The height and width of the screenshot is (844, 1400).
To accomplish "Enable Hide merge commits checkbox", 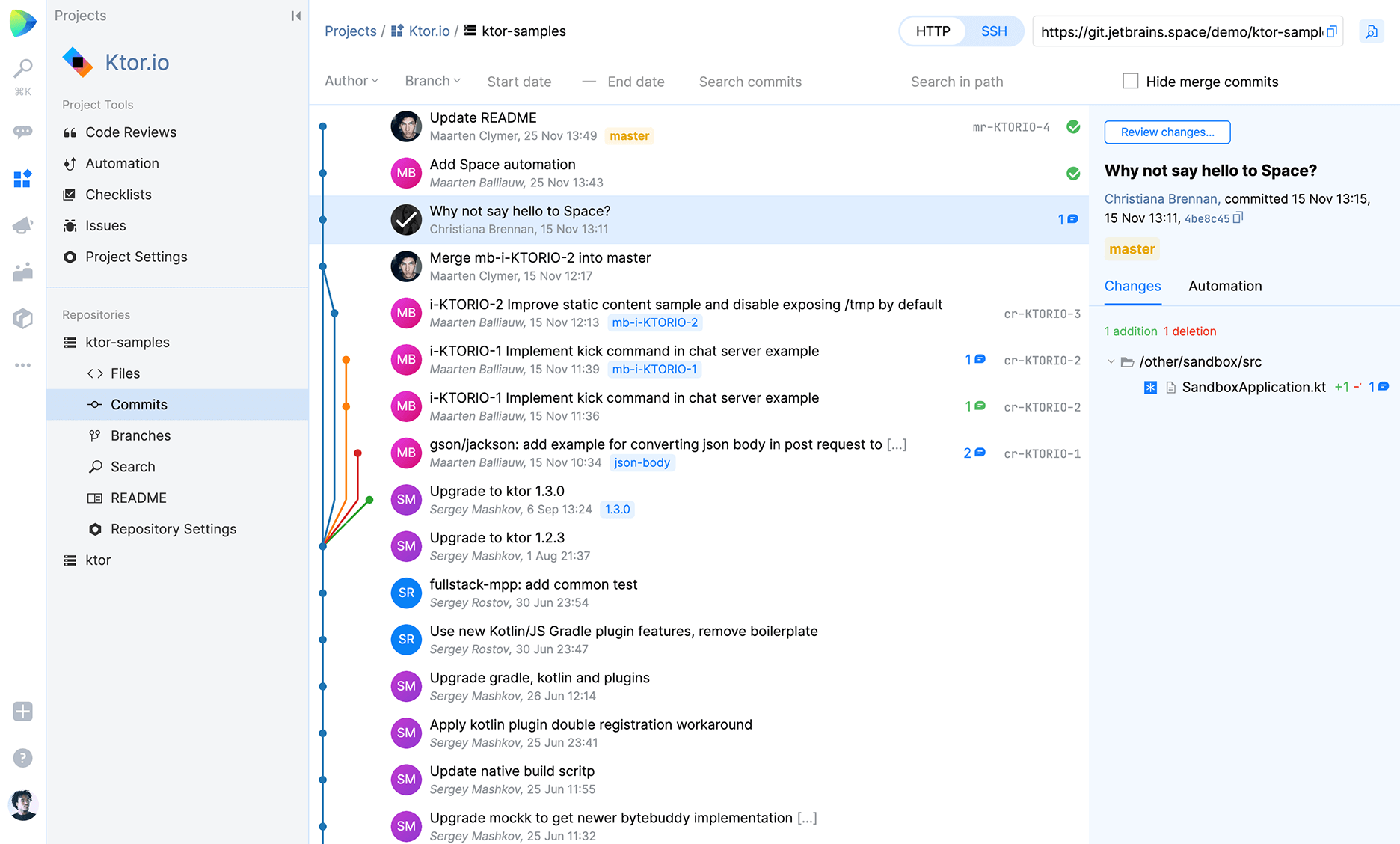I will tap(1131, 81).
